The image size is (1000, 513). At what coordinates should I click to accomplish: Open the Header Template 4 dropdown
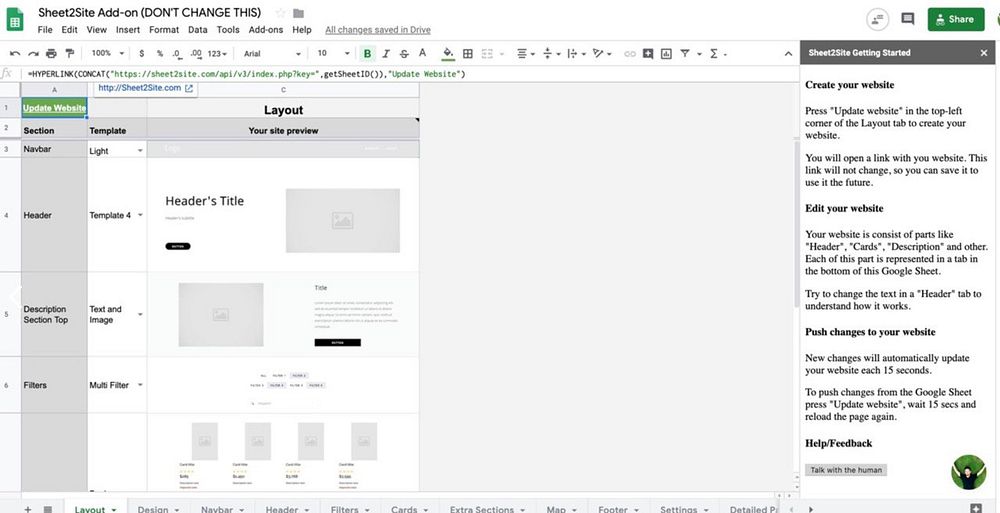coord(140,216)
